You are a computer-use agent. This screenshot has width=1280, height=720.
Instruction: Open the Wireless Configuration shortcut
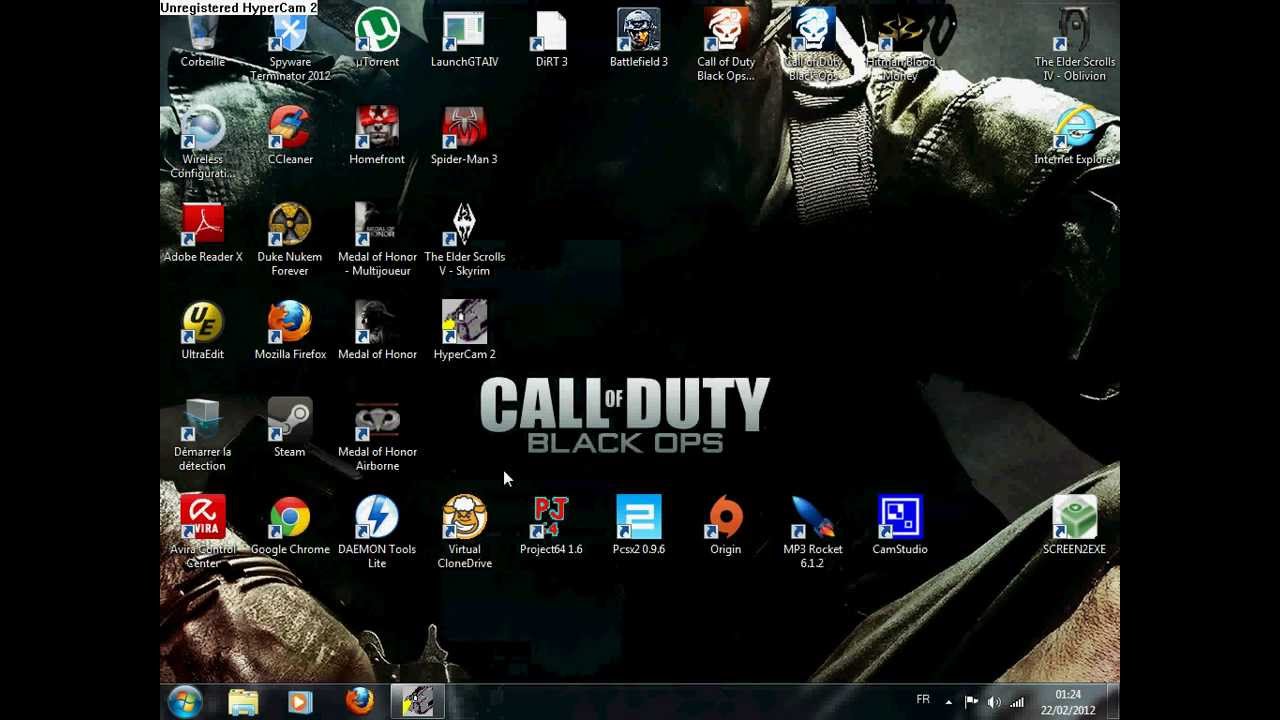(x=203, y=144)
